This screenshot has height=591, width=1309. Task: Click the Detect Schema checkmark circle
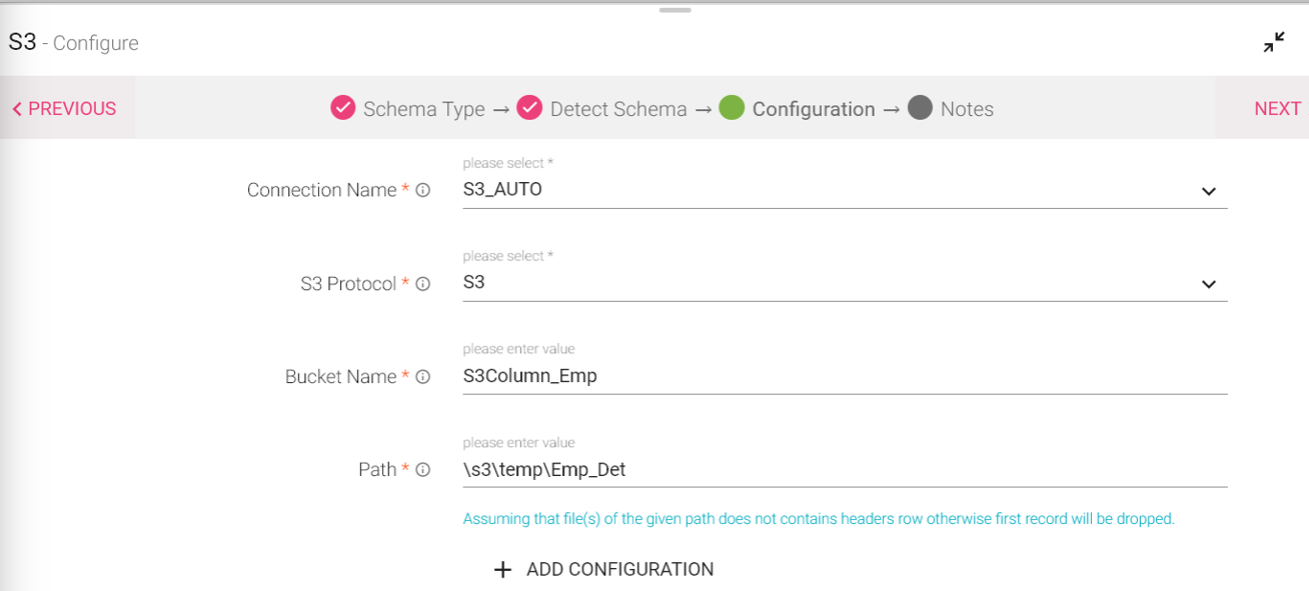(x=530, y=108)
